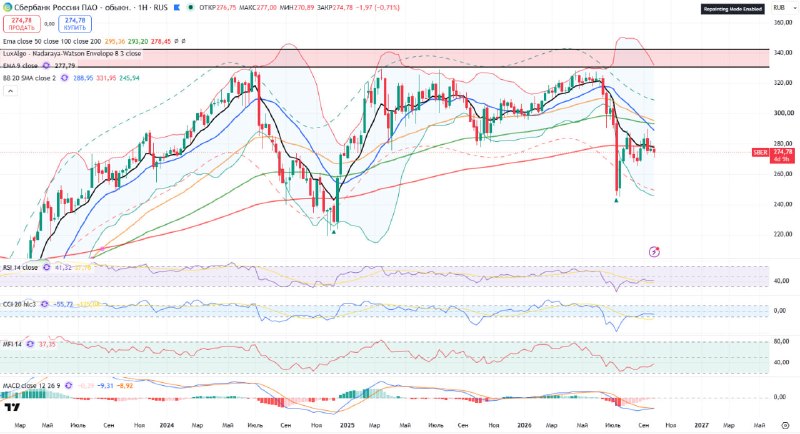The height and width of the screenshot is (434, 800).
Task: Click the purple icon next to RSI 14 close
Action: click(46, 267)
